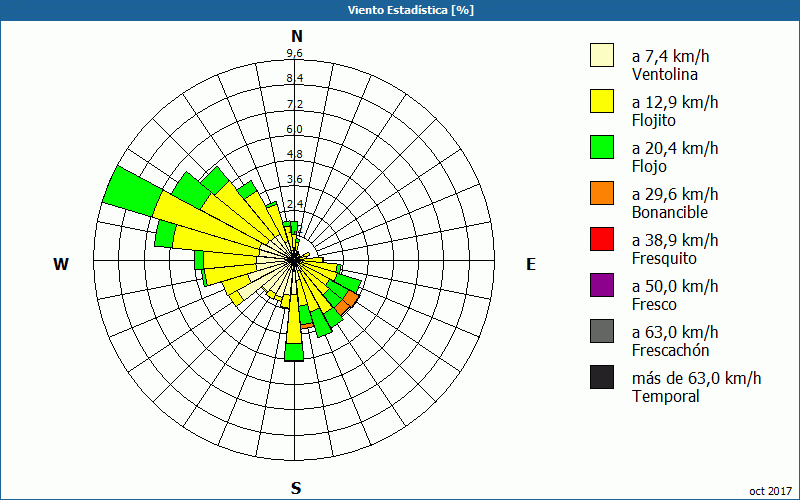Click the 4,8 ring scale value
This screenshot has width=800, height=500.
click(294, 154)
